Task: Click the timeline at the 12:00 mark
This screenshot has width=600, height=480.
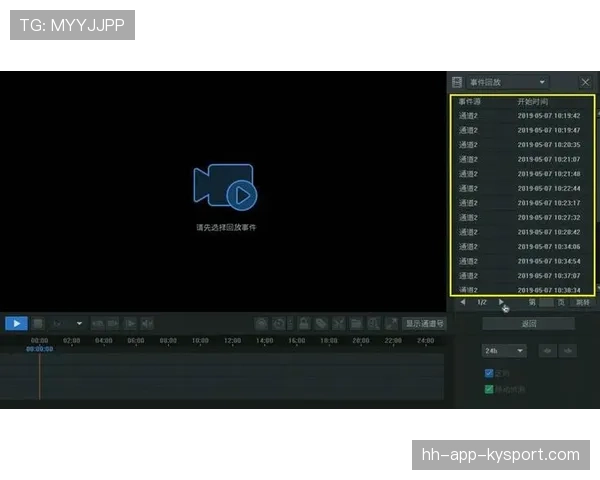Action: [232, 341]
